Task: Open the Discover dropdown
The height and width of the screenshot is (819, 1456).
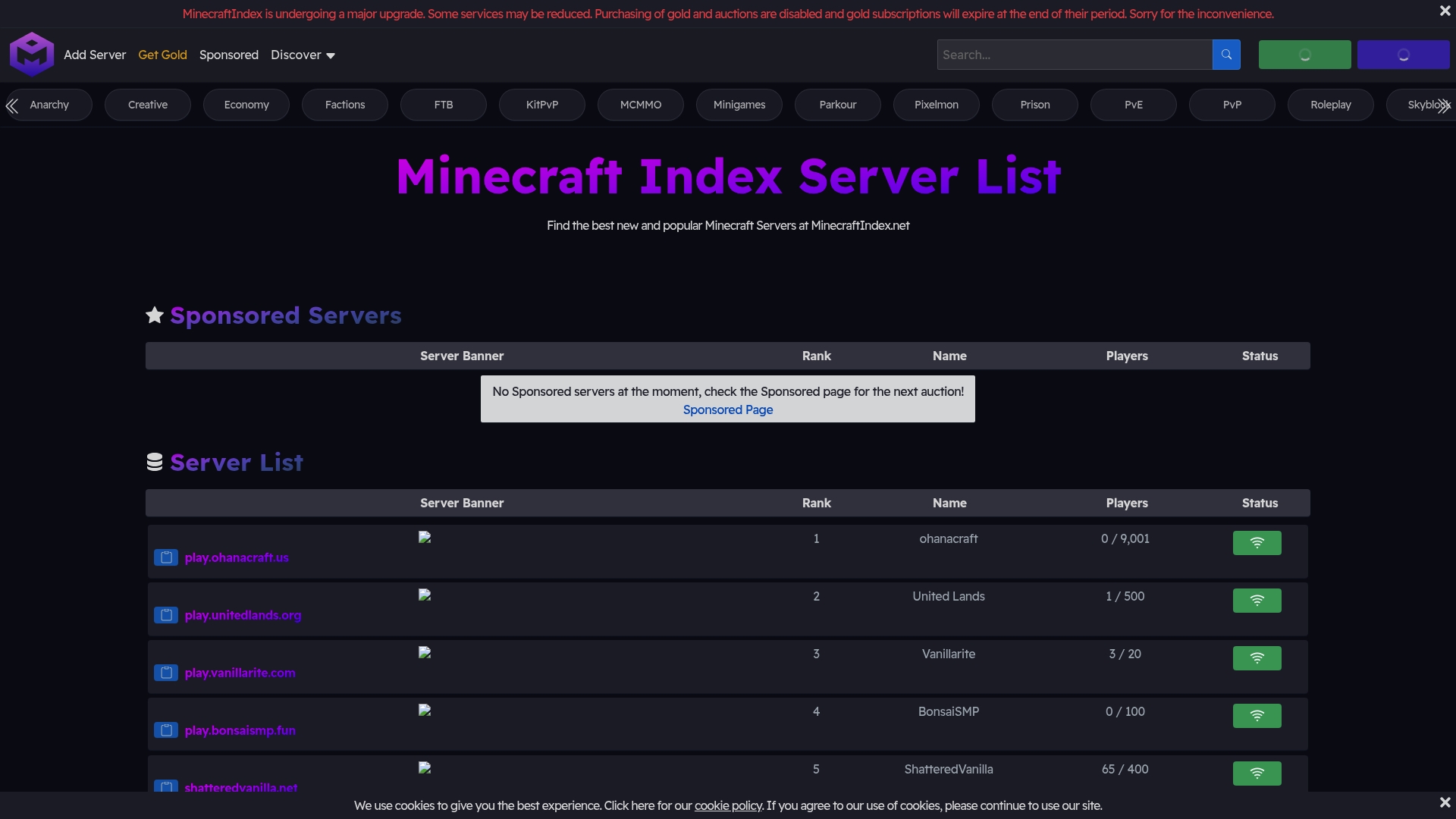Action: 302,55
